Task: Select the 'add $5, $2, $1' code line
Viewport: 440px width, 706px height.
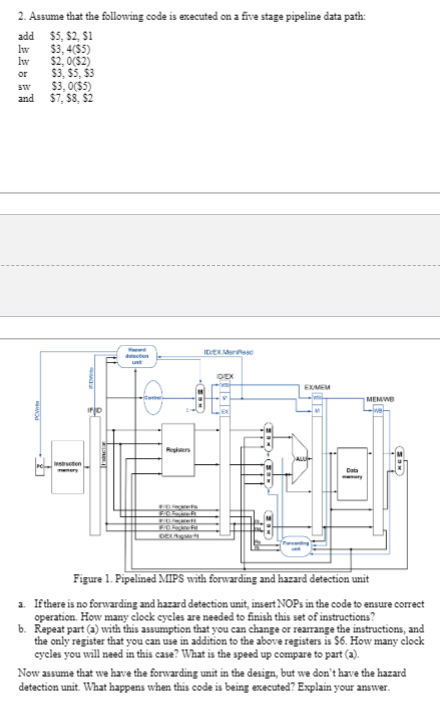Action: [x=55, y=36]
